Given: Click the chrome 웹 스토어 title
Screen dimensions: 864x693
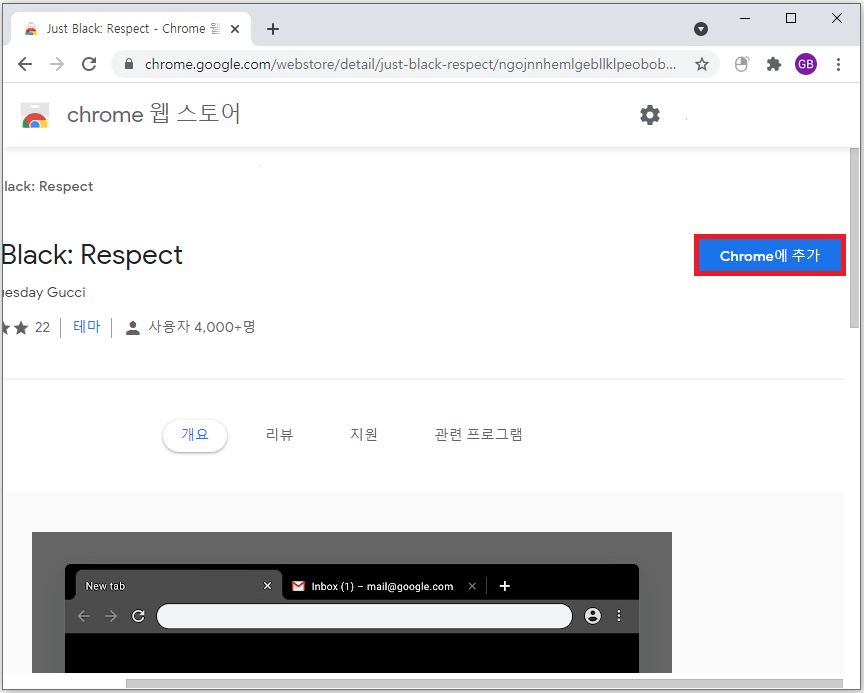Looking at the screenshot, I should point(154,114).
